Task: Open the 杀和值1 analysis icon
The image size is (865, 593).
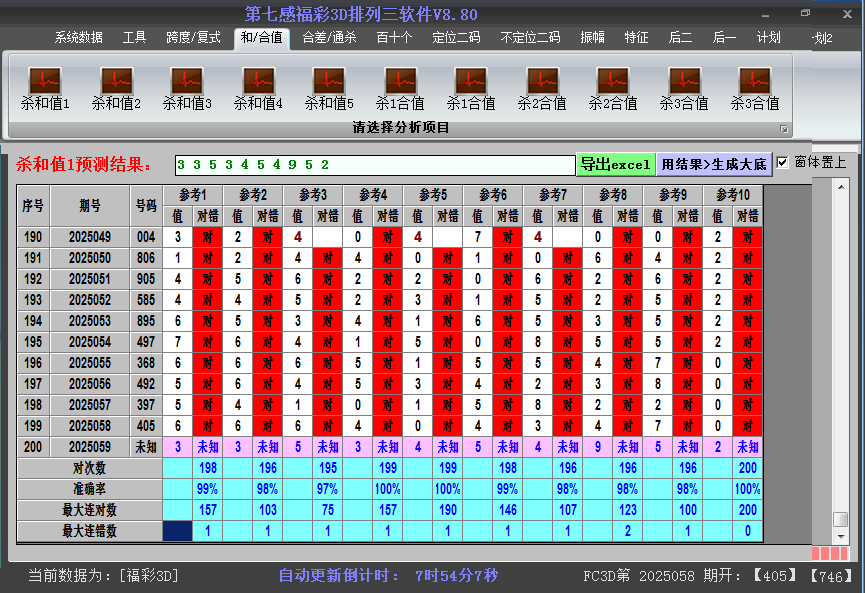Action: (x=45, y=88)
